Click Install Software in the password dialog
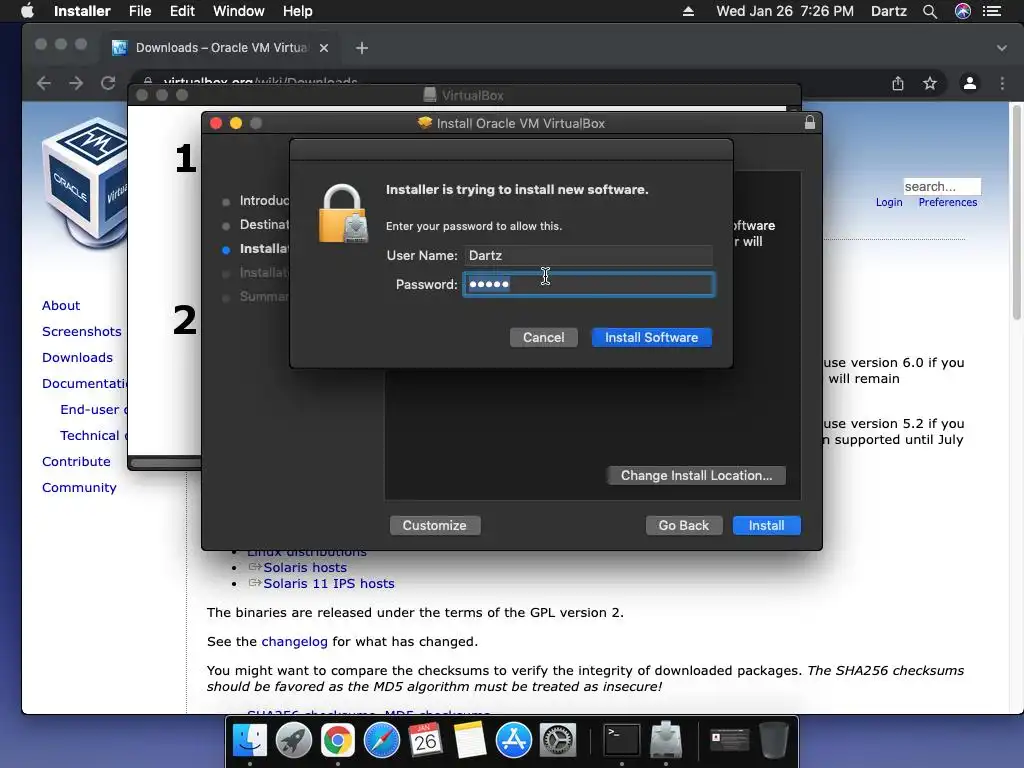Viewport: 1024px width, 768px height. coord(651,338)
